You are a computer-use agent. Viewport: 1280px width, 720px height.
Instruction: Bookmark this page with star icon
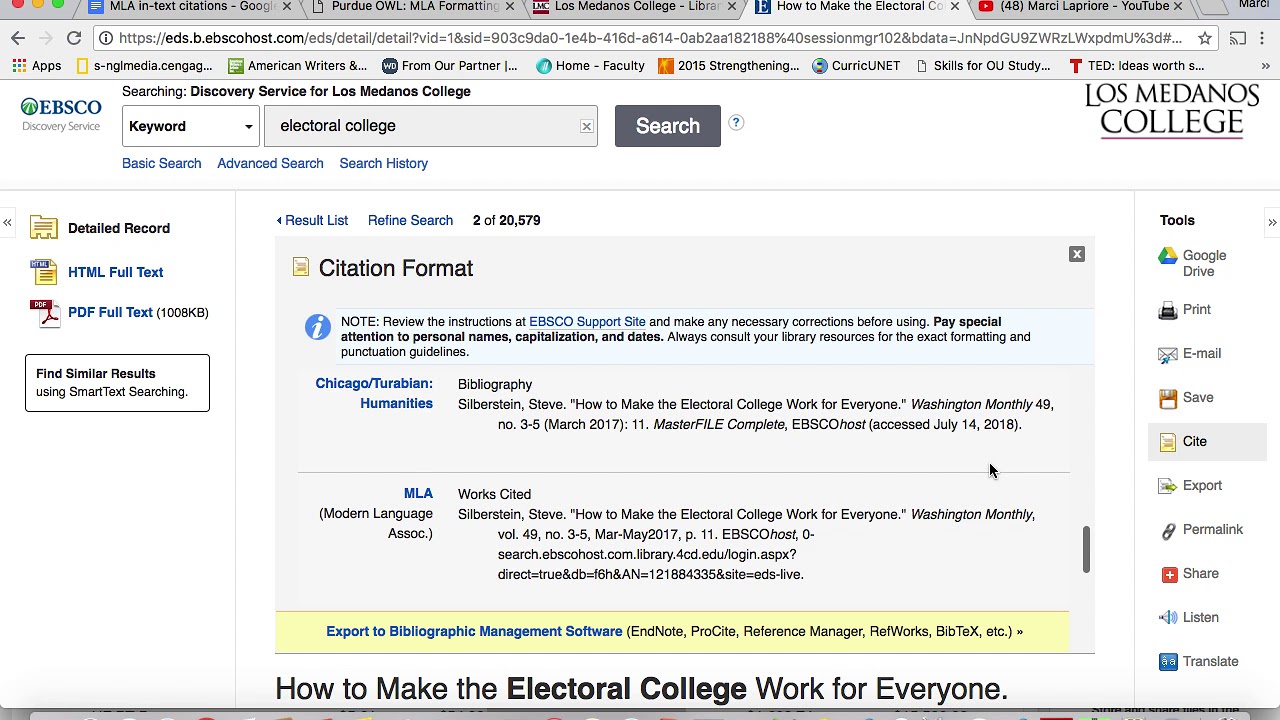point(1205,38)
